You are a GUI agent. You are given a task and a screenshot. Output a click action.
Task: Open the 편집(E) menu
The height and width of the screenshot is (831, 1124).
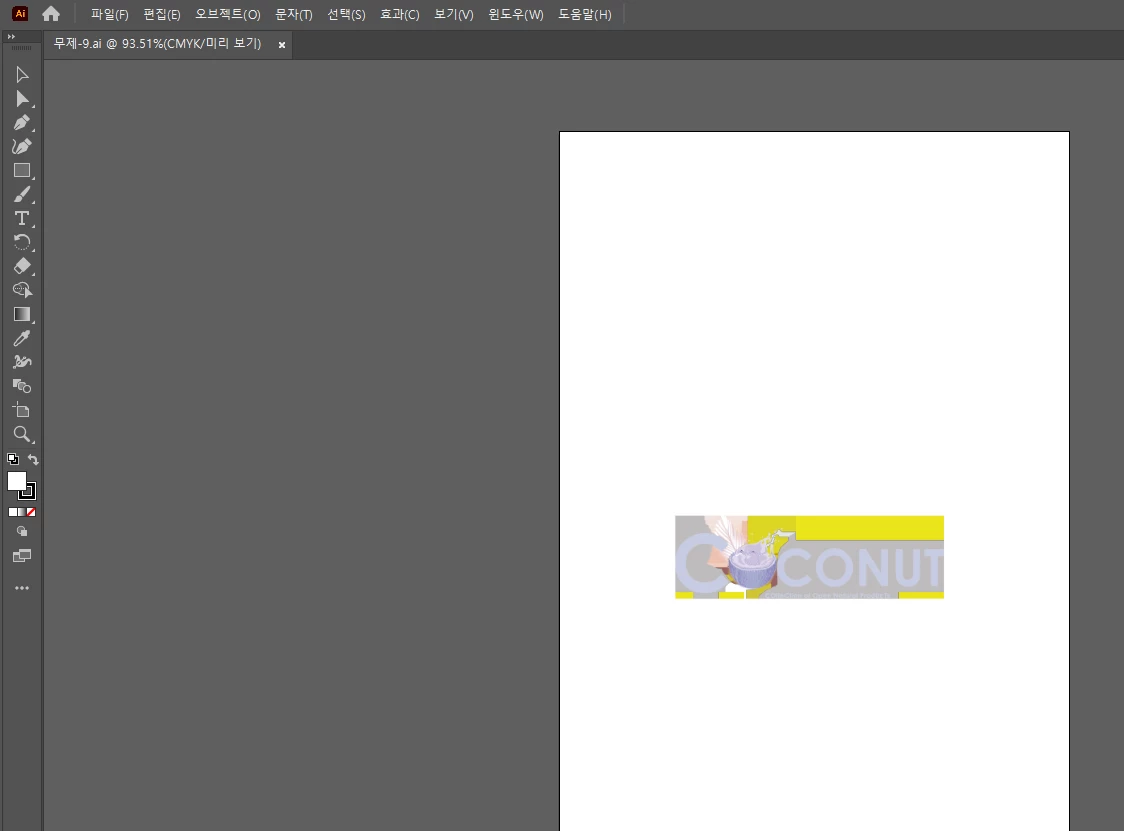tap(162, 14)
